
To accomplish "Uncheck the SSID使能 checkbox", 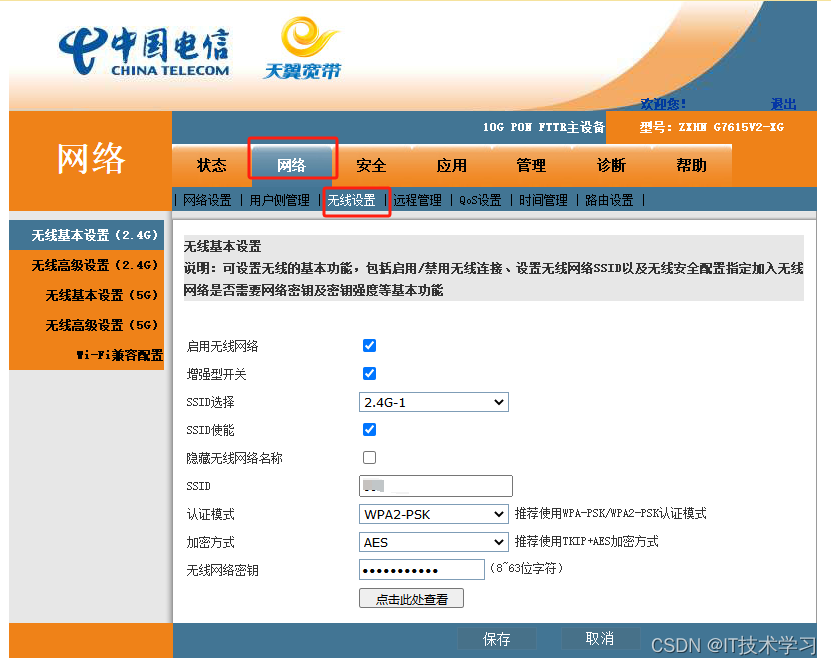I will point(369,430).
